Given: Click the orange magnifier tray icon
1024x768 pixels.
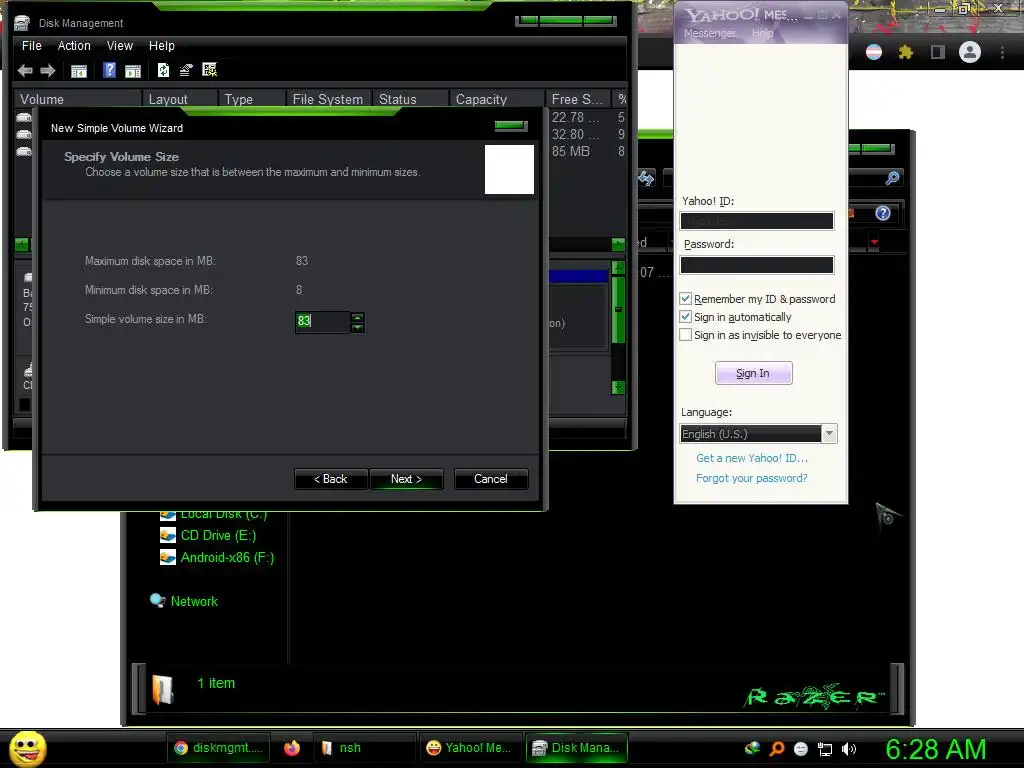Looking at the screenshot, I should tap(776, 748).
